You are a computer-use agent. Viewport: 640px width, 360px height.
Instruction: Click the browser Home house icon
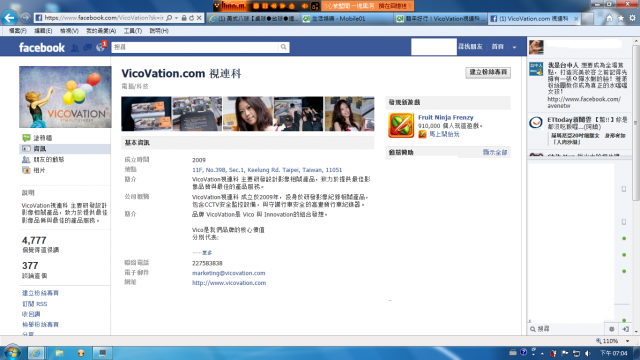coord(609,18)
